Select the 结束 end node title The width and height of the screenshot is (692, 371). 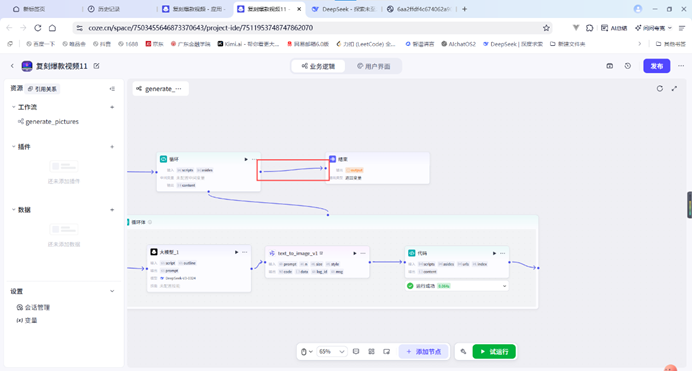[x=343, y=159]
